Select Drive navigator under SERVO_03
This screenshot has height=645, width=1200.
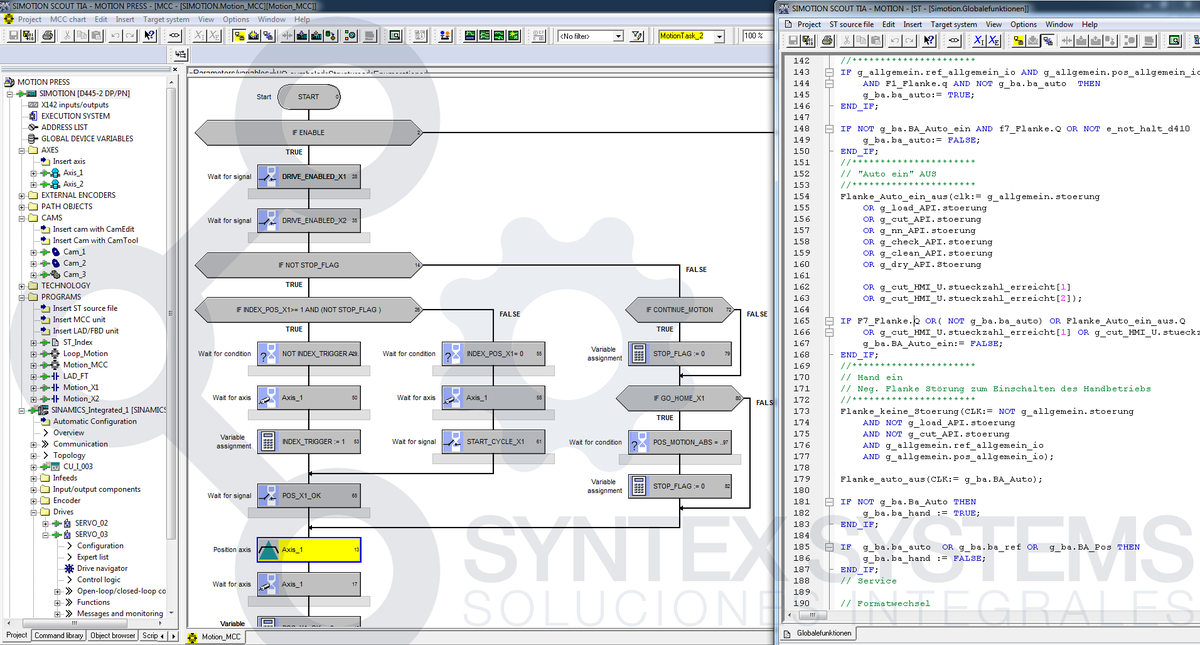point(103,568)
